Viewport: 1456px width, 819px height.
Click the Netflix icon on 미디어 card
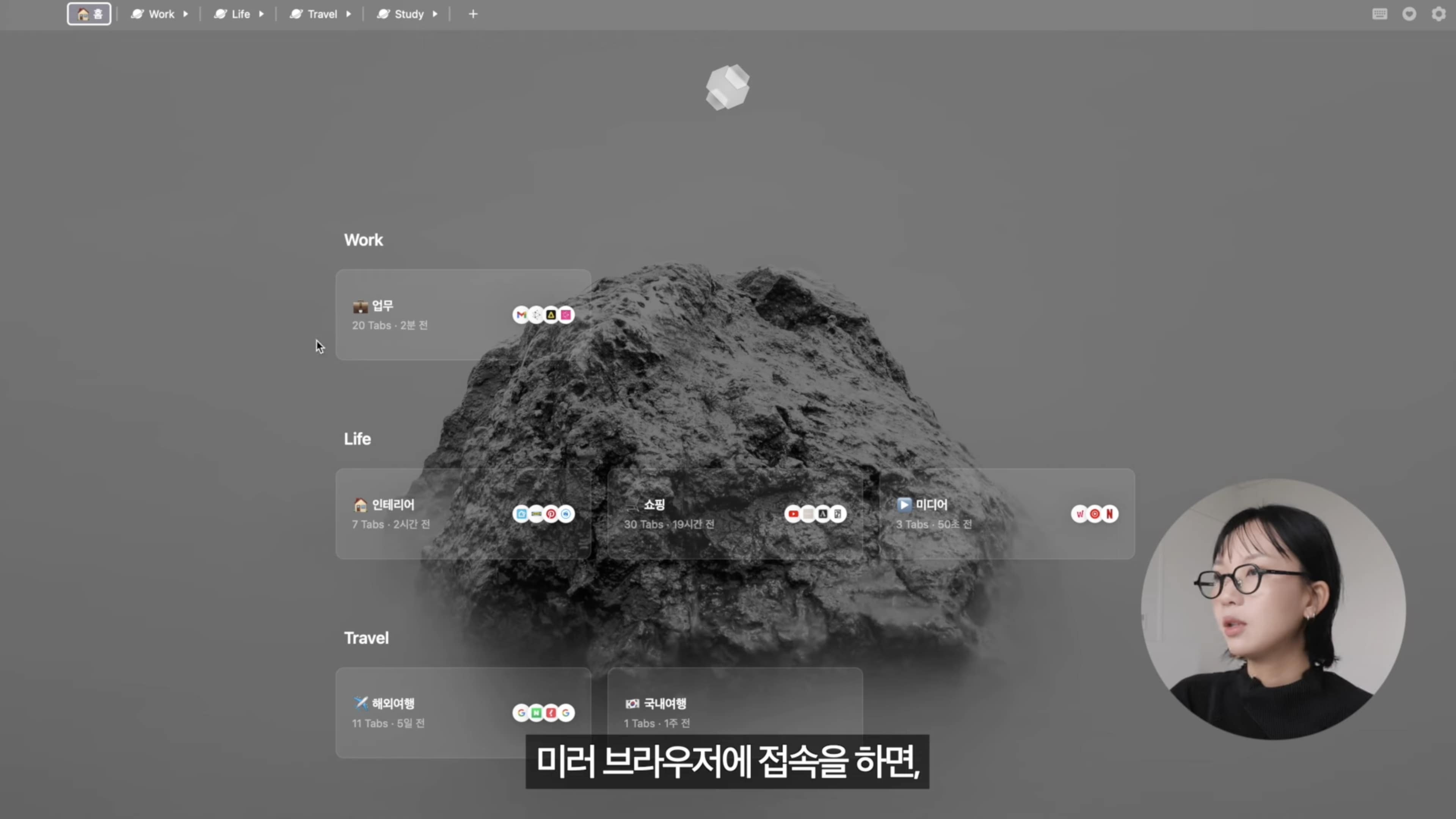pos(1109,514)
